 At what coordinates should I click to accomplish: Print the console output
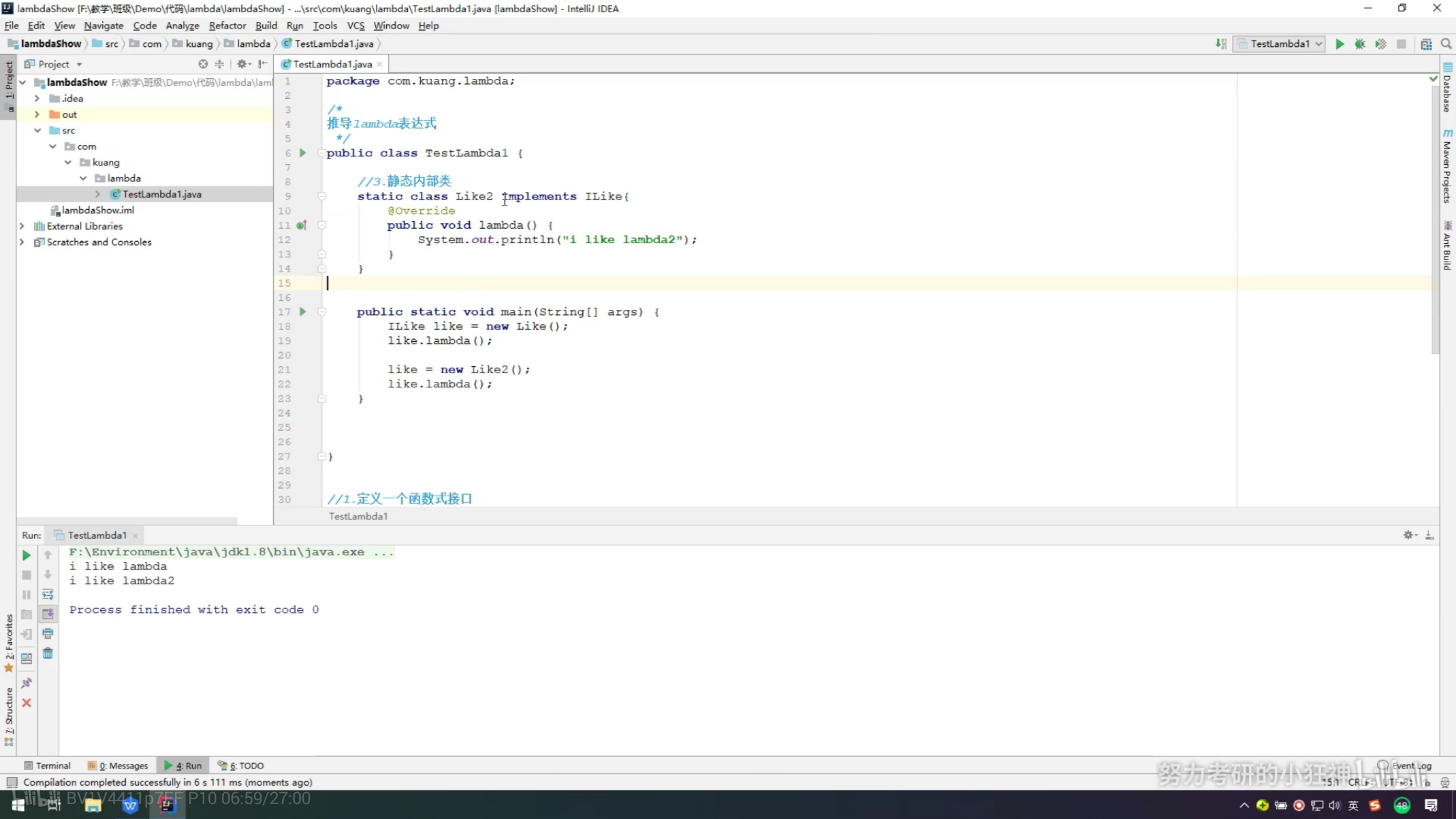(48, 633)
